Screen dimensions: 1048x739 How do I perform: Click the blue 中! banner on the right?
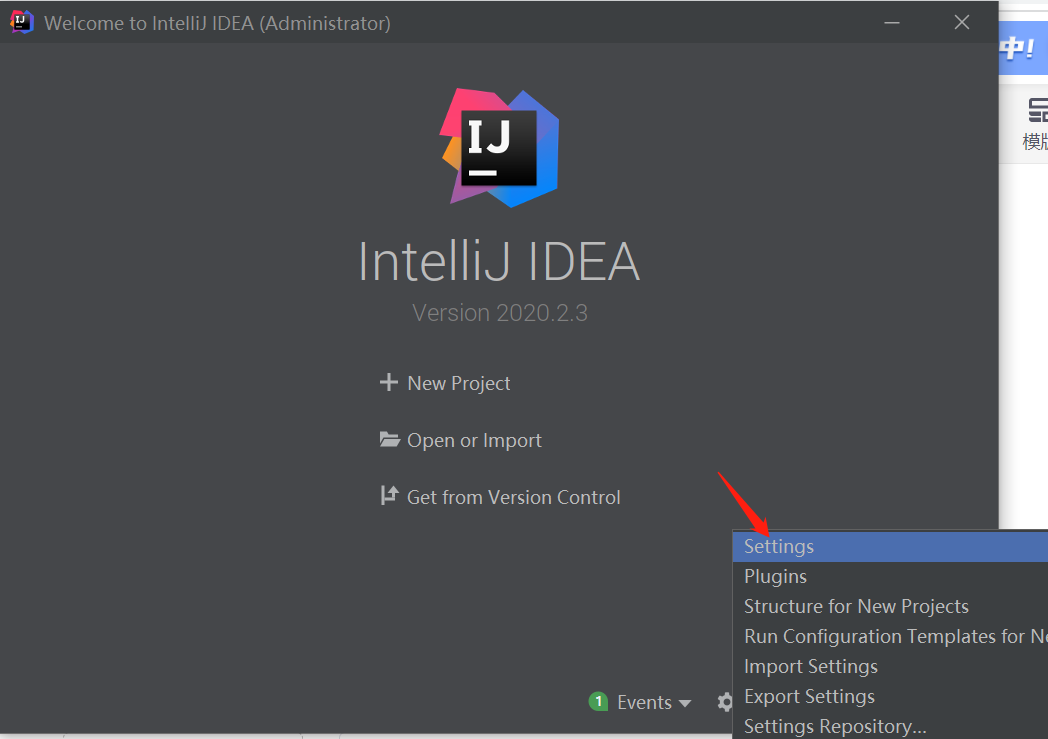[x=1026, y=47]
